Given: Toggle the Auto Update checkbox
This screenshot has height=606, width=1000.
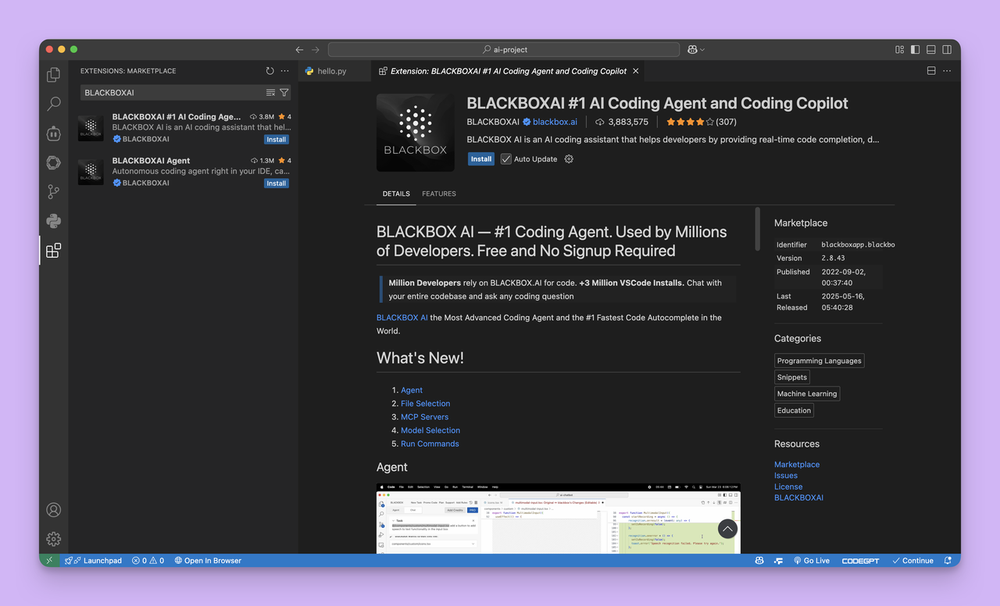Looking at the screenshot, I should click(506, 159).
